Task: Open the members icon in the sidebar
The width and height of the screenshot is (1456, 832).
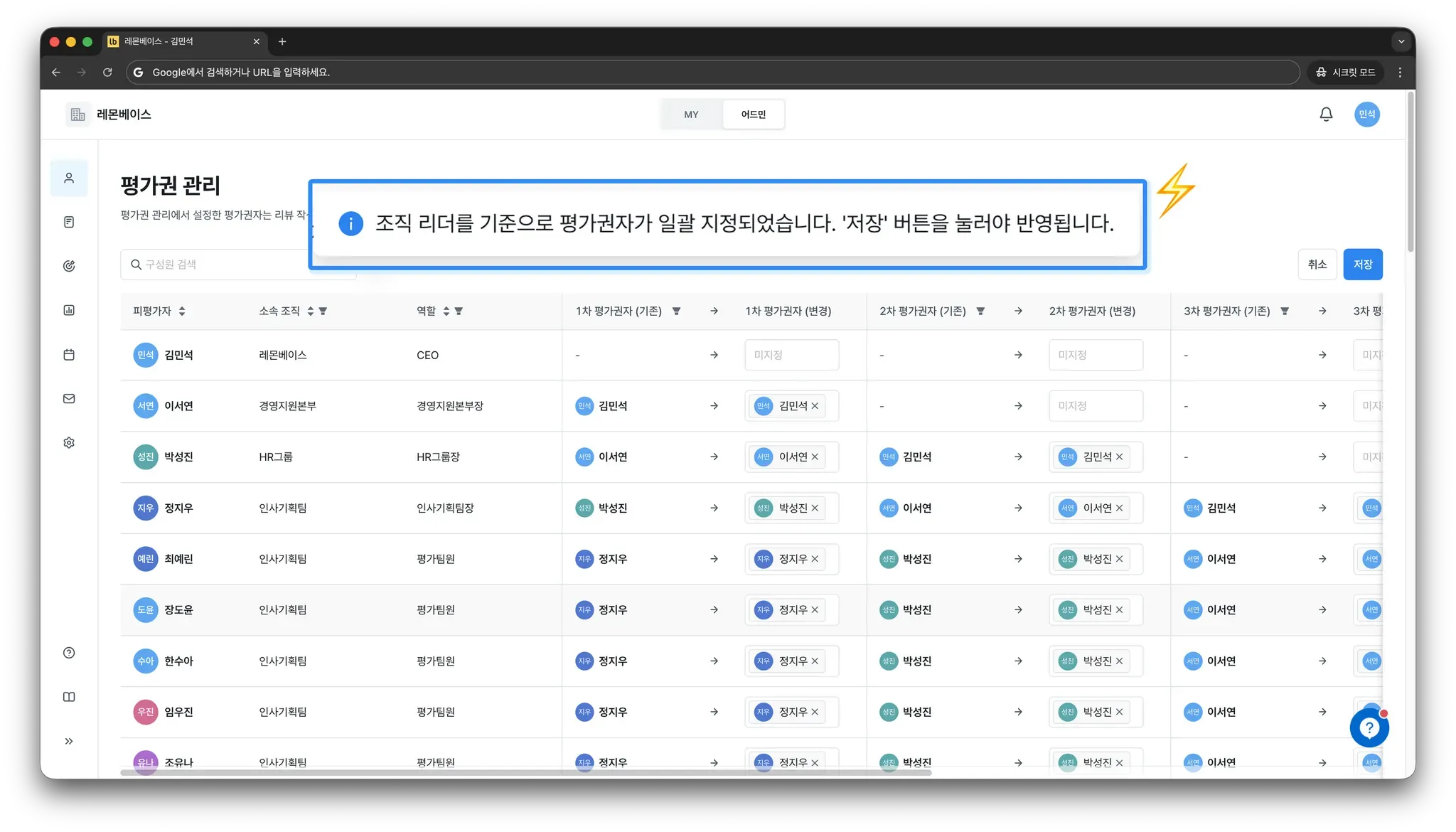Action: tap(69, 178)
